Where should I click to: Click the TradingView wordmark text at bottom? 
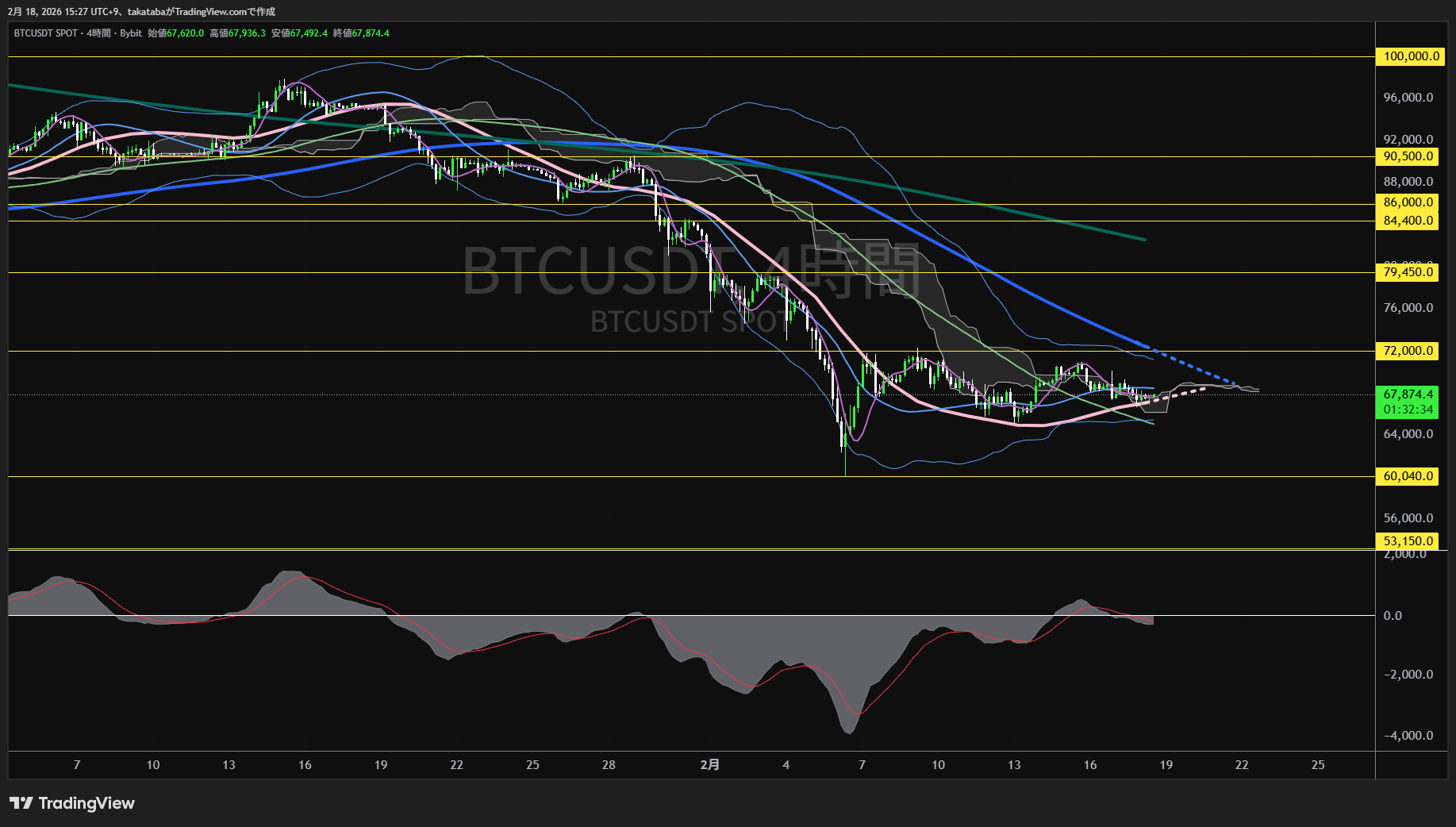(x=86, y=803)
